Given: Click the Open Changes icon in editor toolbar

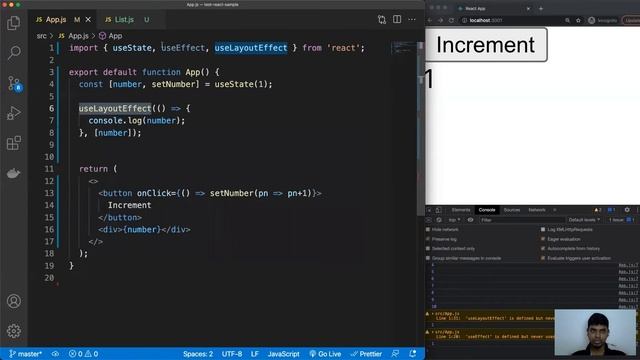Looking at the screenshot, I should 382,20.
